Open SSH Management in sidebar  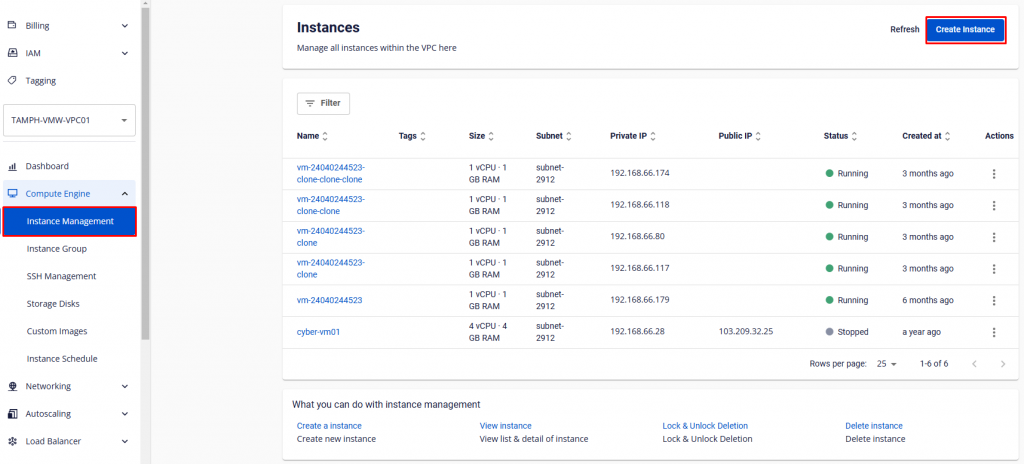pos(62,276)
